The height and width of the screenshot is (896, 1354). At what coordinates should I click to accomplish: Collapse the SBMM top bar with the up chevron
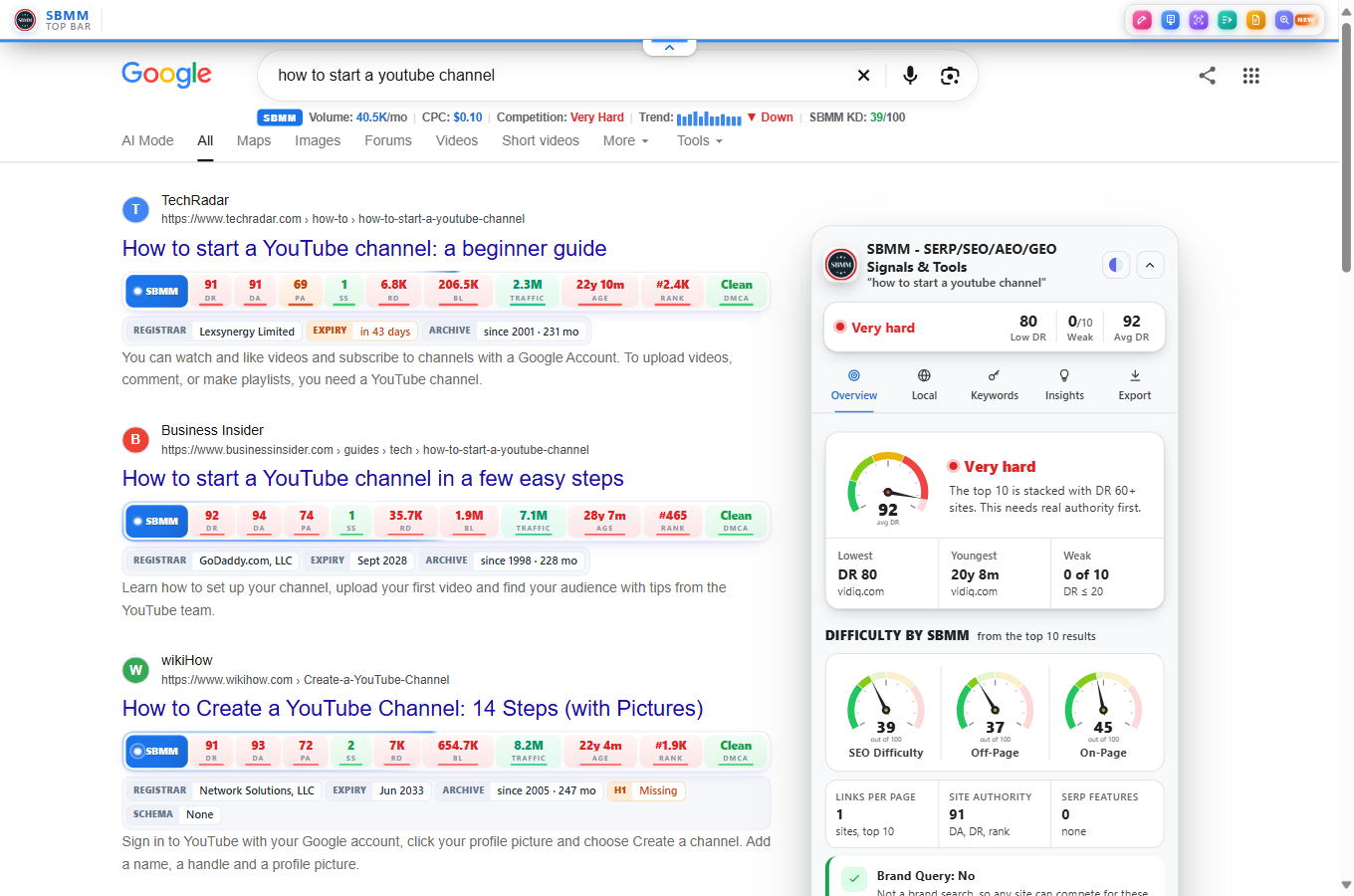click(669, 48)
